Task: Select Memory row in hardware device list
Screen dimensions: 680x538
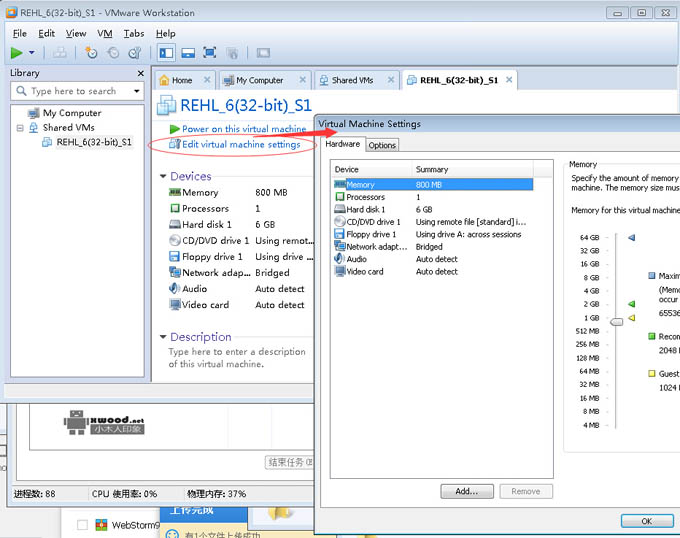Action: tap(433, 185)
